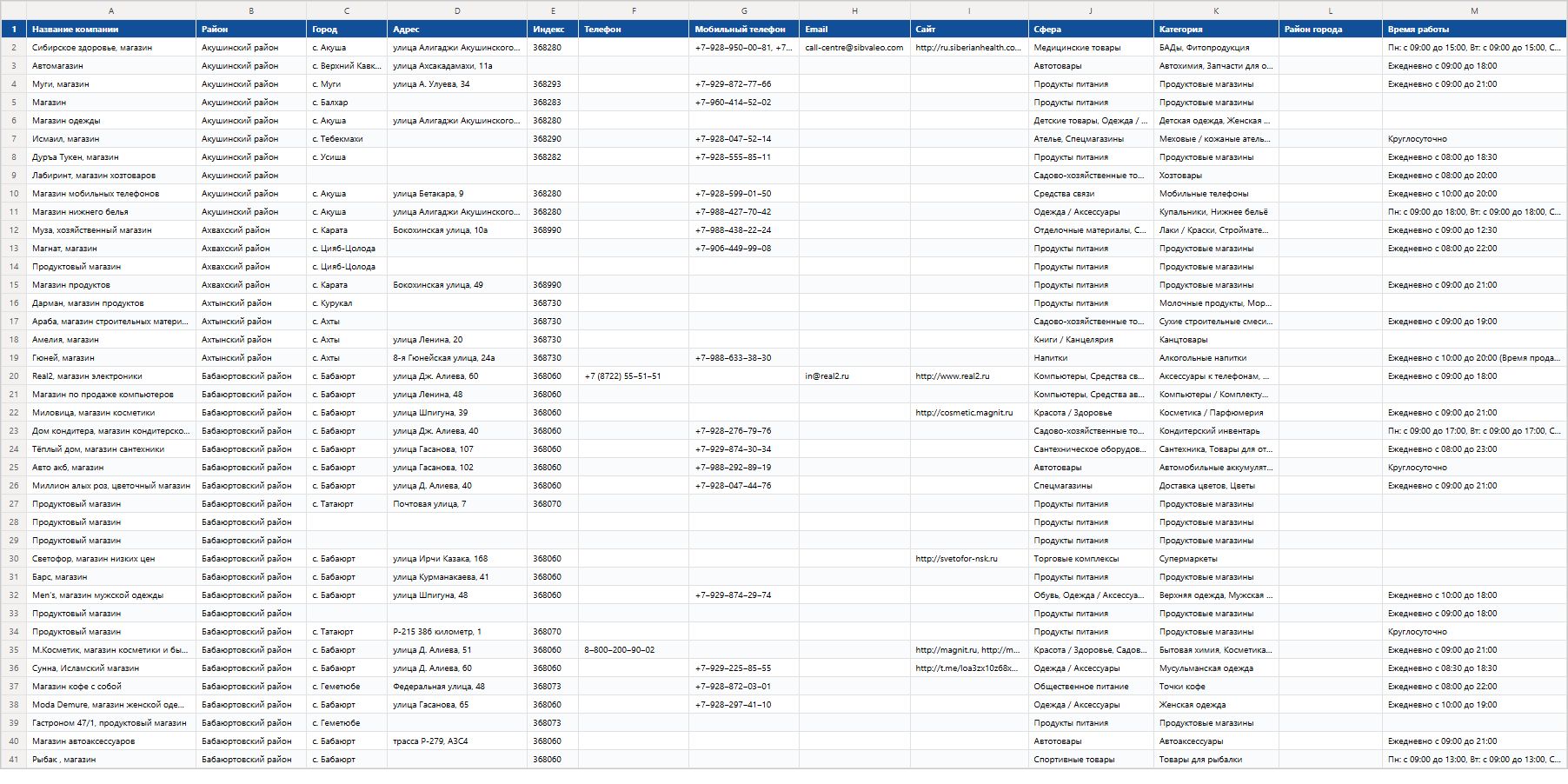Select address 'трасса Р-279, АЗС4'
This screenshot has width=1568, height=784.
pos(457,741)
